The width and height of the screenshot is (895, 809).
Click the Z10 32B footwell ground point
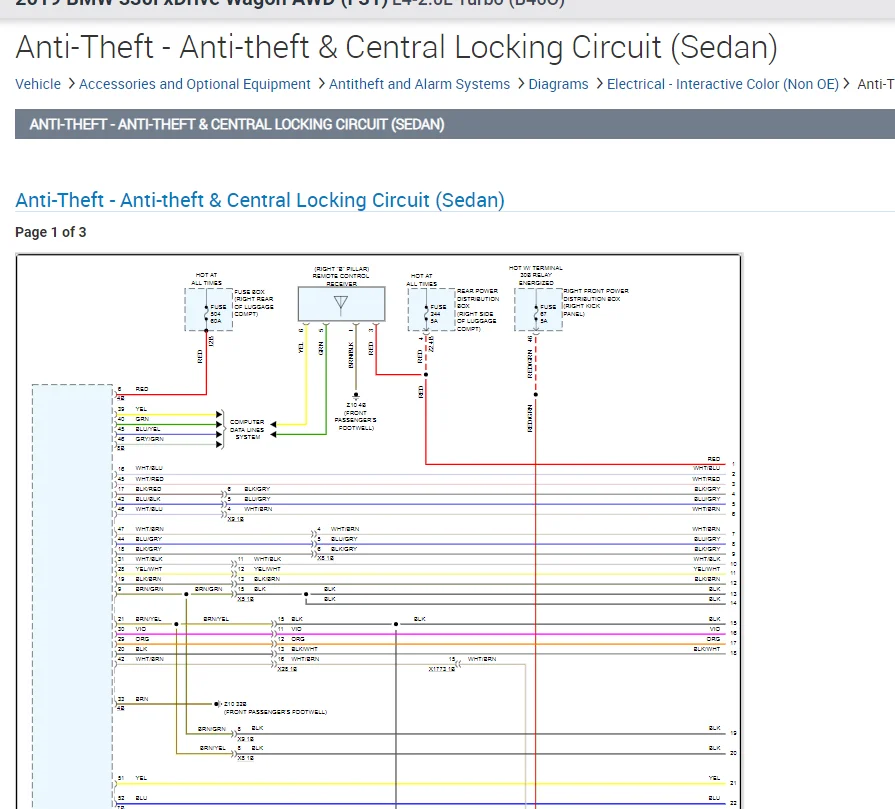(218, 704)
